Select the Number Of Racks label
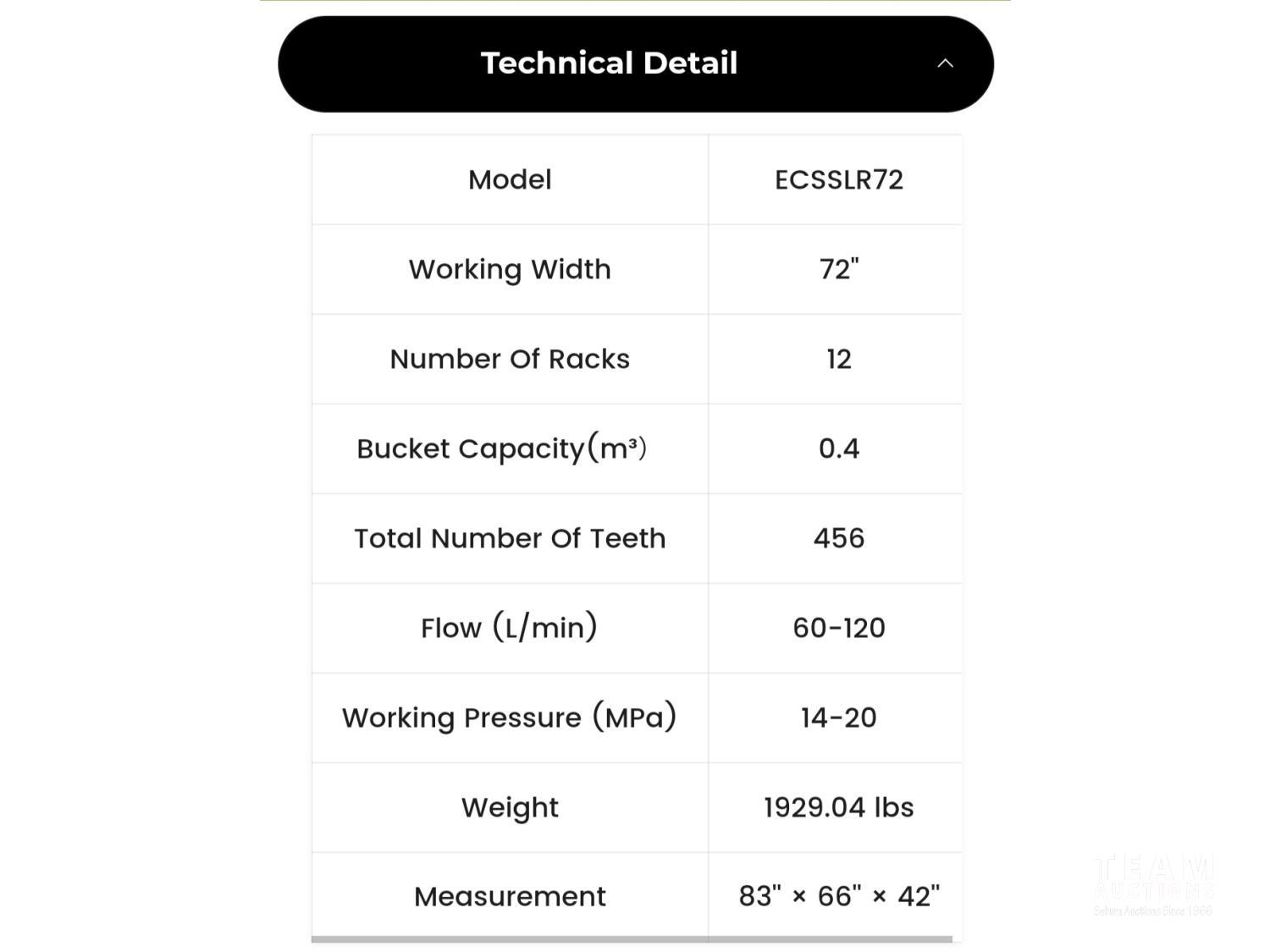The height and width of the screenshot is (952, 1270). click(510, 360)
